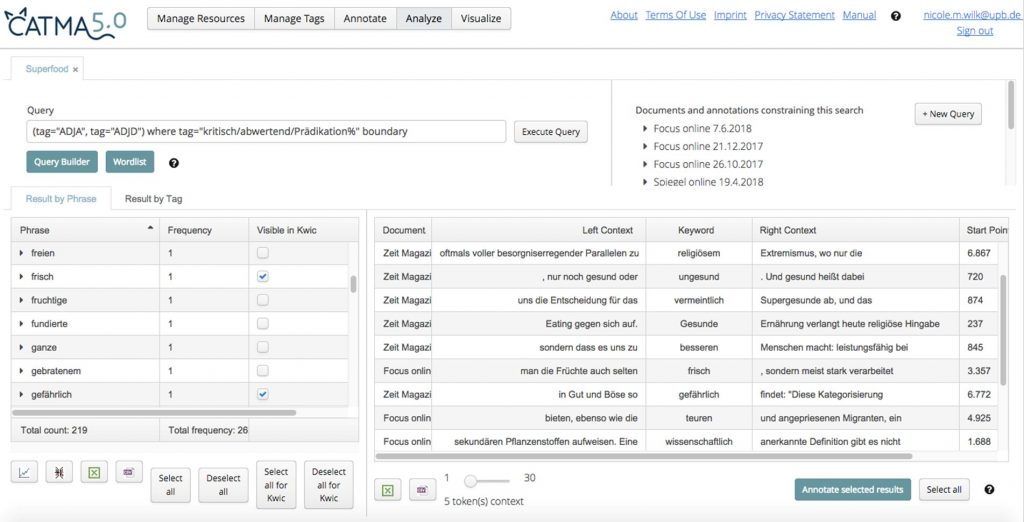The image size is (1024, 522).
Task: Open the double tree visualization icon
Action: click(x=59, y=472)
